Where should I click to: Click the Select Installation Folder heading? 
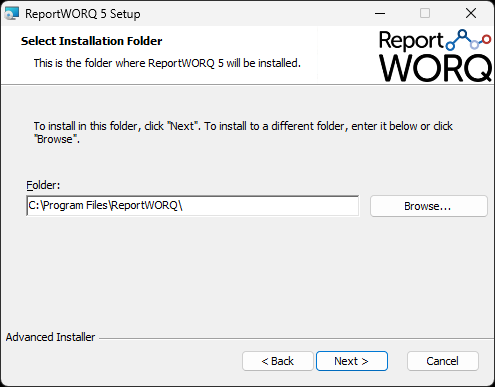(92, 41)
